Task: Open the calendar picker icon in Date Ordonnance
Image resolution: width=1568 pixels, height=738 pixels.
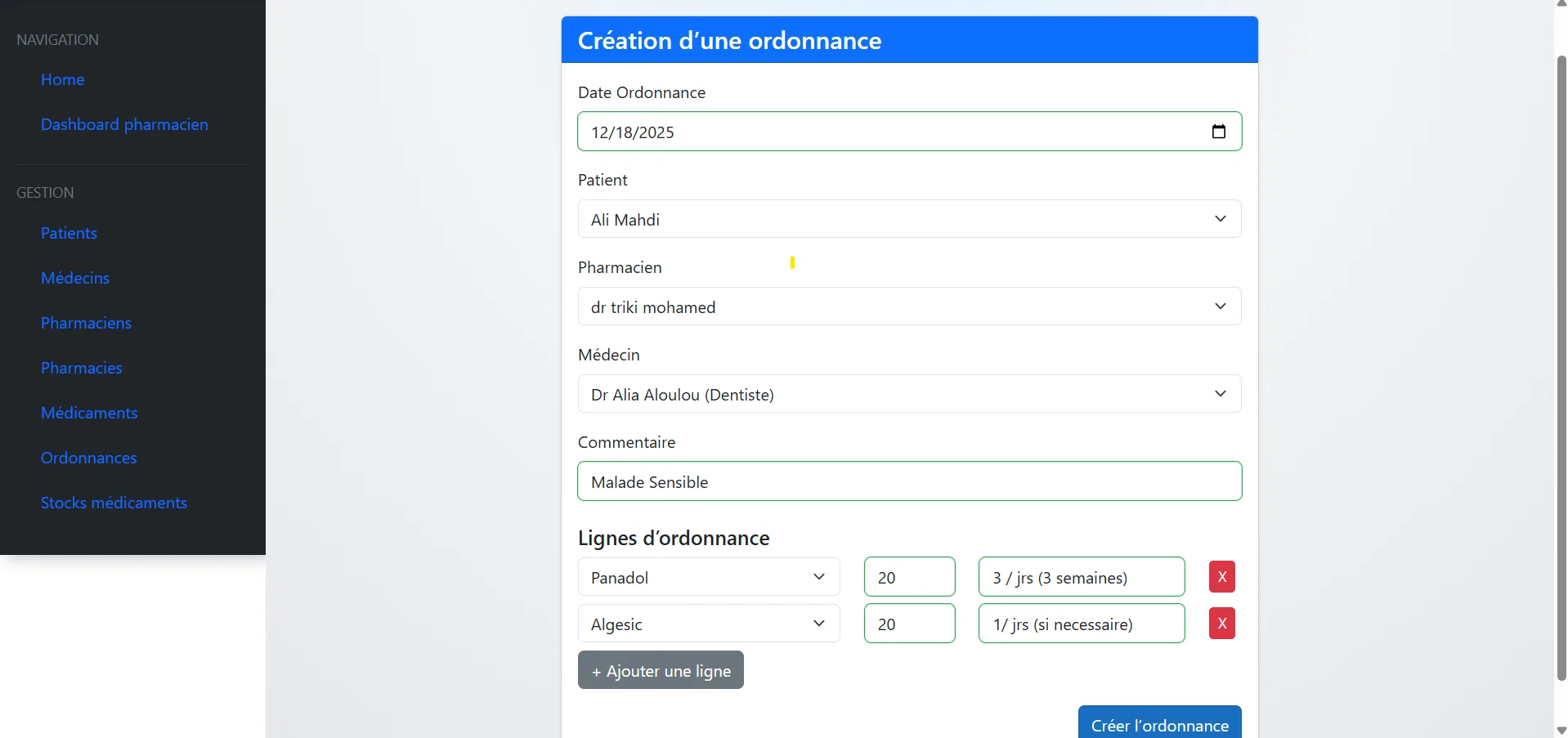Action: point(1218,132)
